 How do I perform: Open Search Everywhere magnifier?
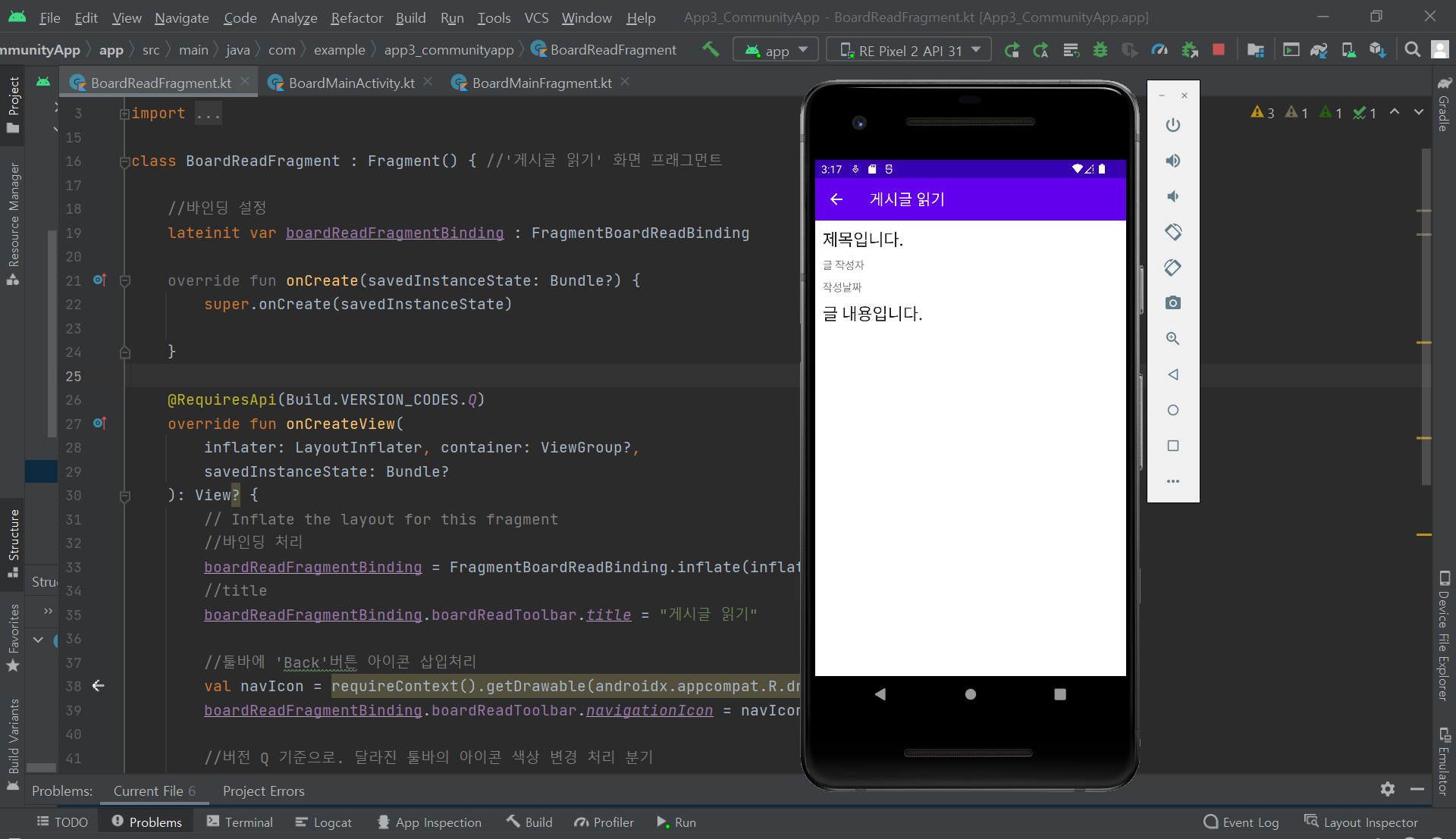(x=1412, y=50)
